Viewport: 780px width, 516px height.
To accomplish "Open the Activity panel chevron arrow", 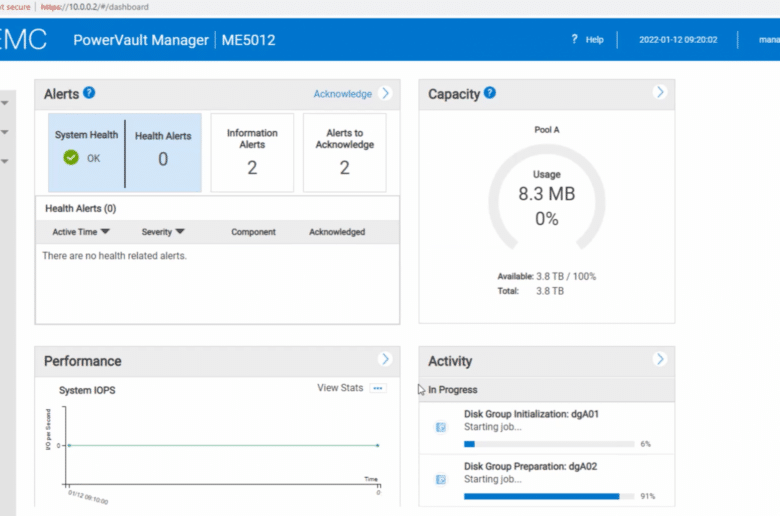I will 660,359.
